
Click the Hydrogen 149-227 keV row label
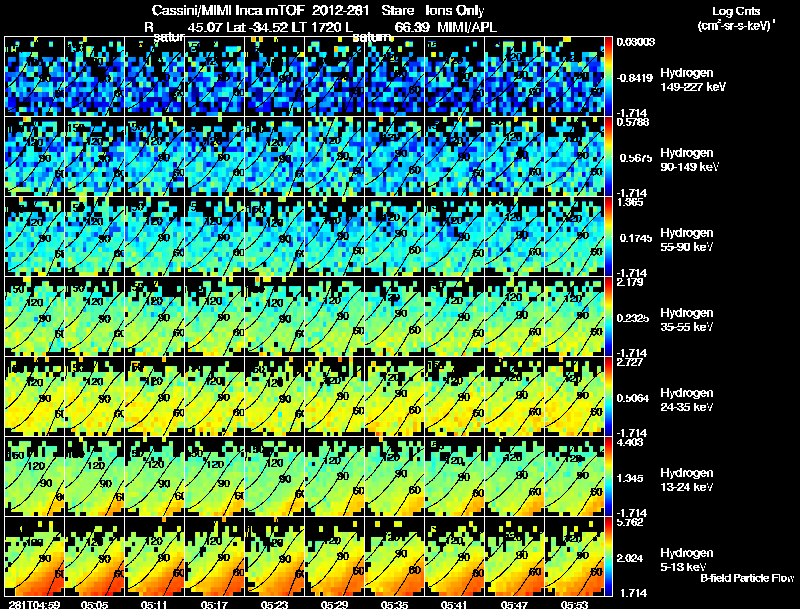693,80
